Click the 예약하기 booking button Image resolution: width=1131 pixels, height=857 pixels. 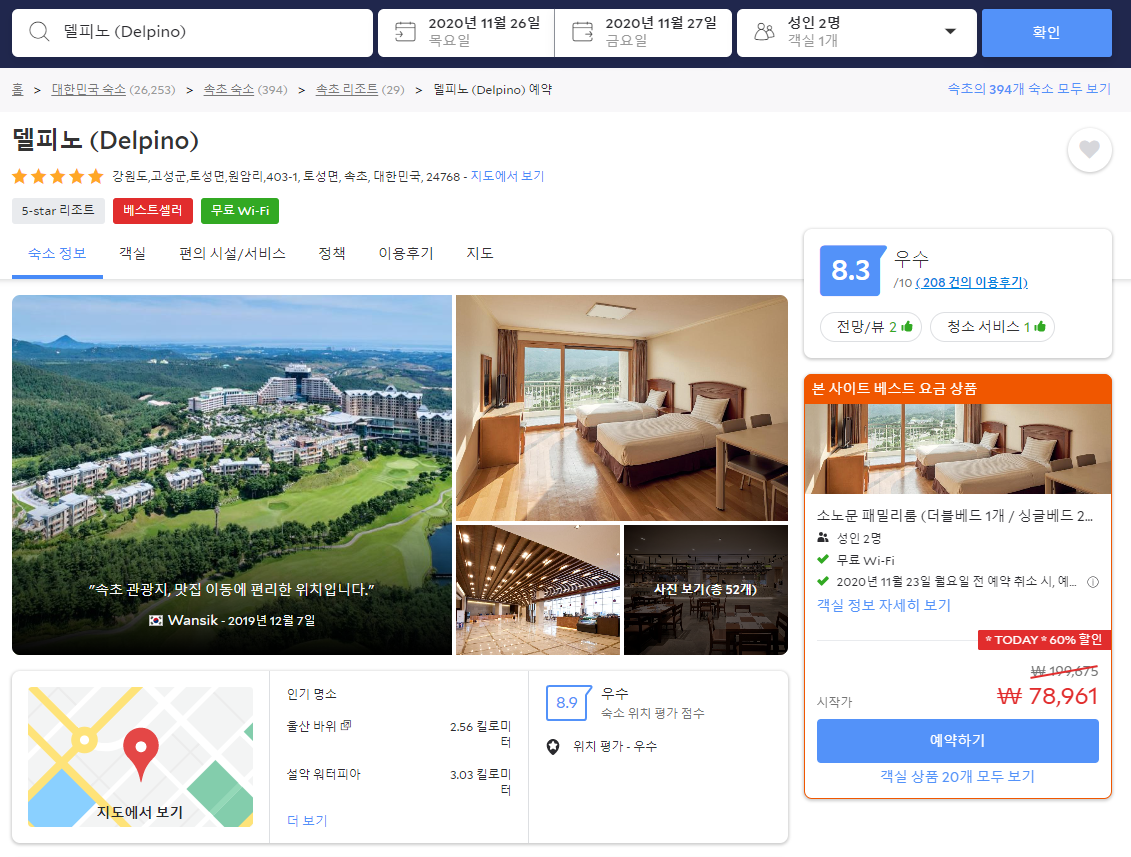coord(958,741)
